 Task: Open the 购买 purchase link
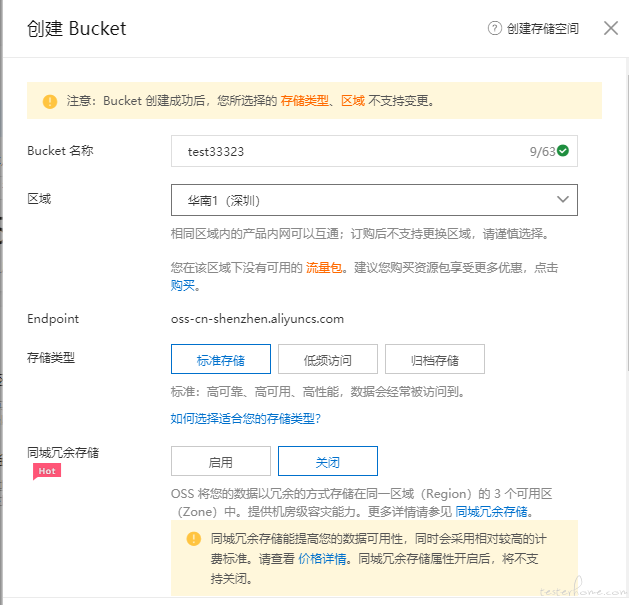point(183,286)
